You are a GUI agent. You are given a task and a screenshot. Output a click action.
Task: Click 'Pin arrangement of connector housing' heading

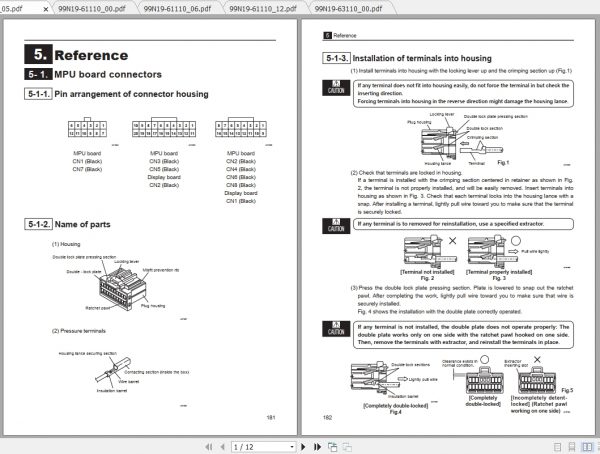pyautogui.click(x=131, y=94)
